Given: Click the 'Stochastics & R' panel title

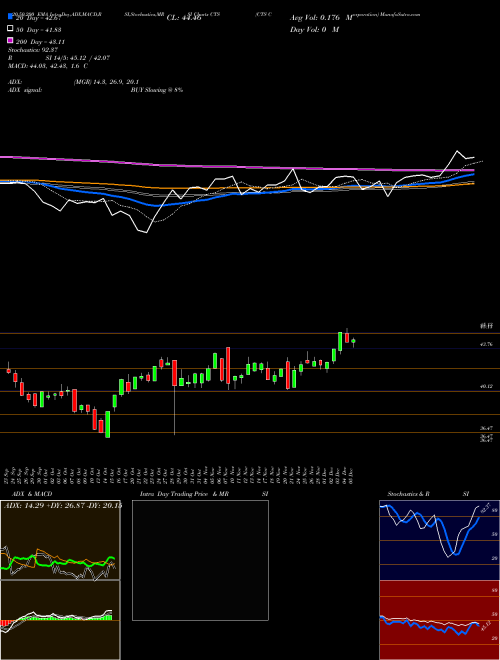Looking at the screenshot, I should (409, 494).
